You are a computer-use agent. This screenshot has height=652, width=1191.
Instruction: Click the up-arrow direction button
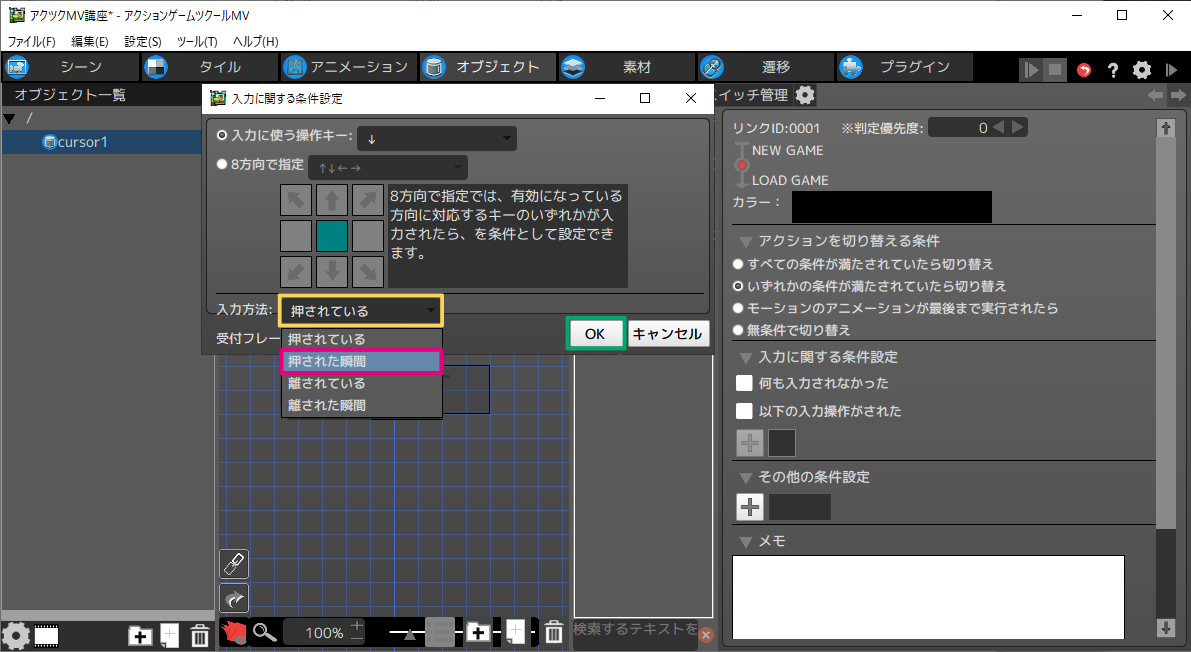point(332,200)
